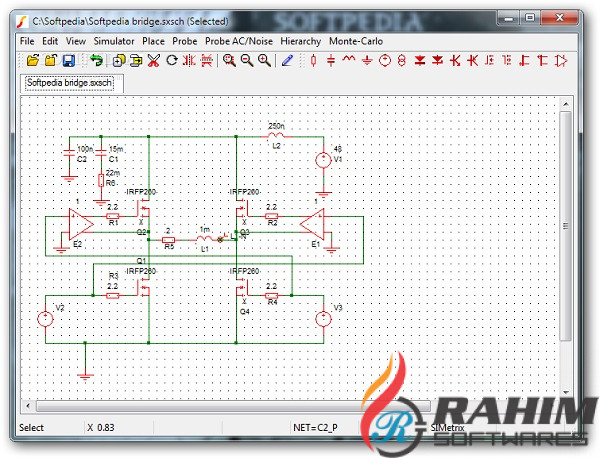Click the second folder toolbar icon

(51, 60)
